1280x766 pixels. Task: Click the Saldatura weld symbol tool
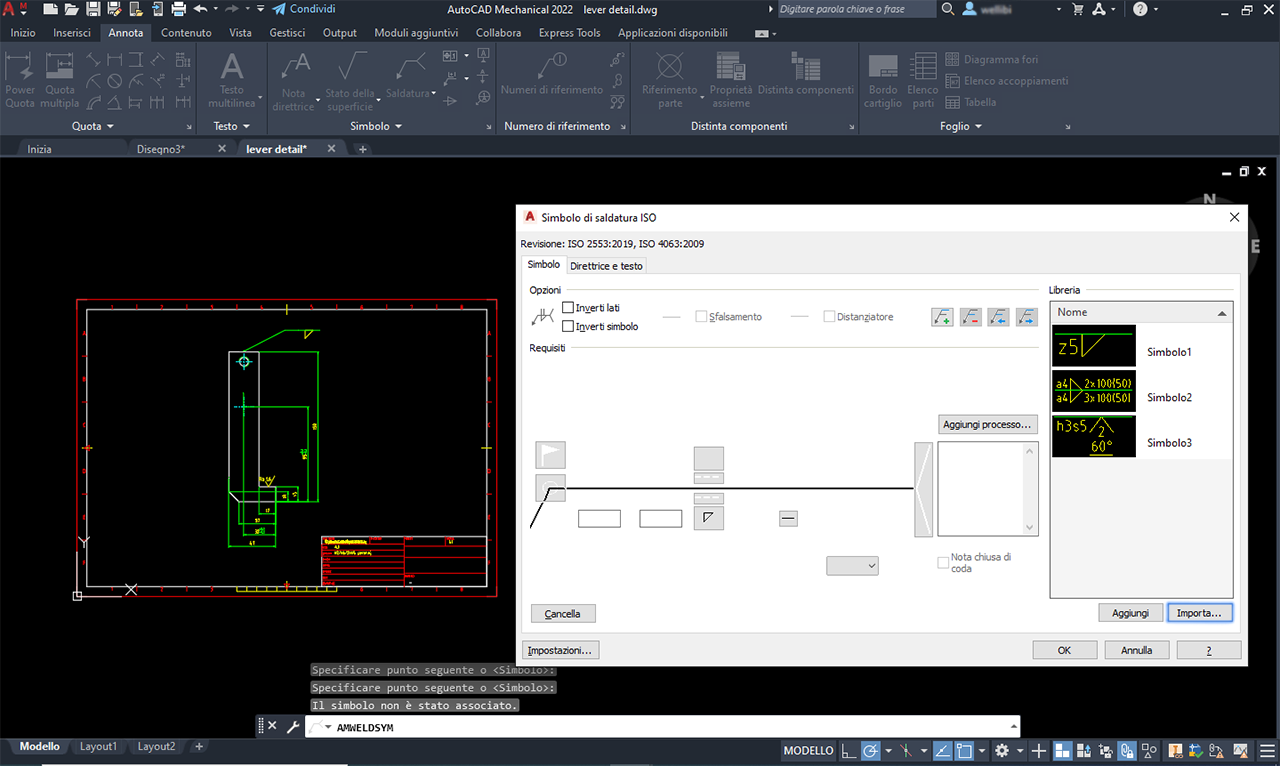click(410, 75)
